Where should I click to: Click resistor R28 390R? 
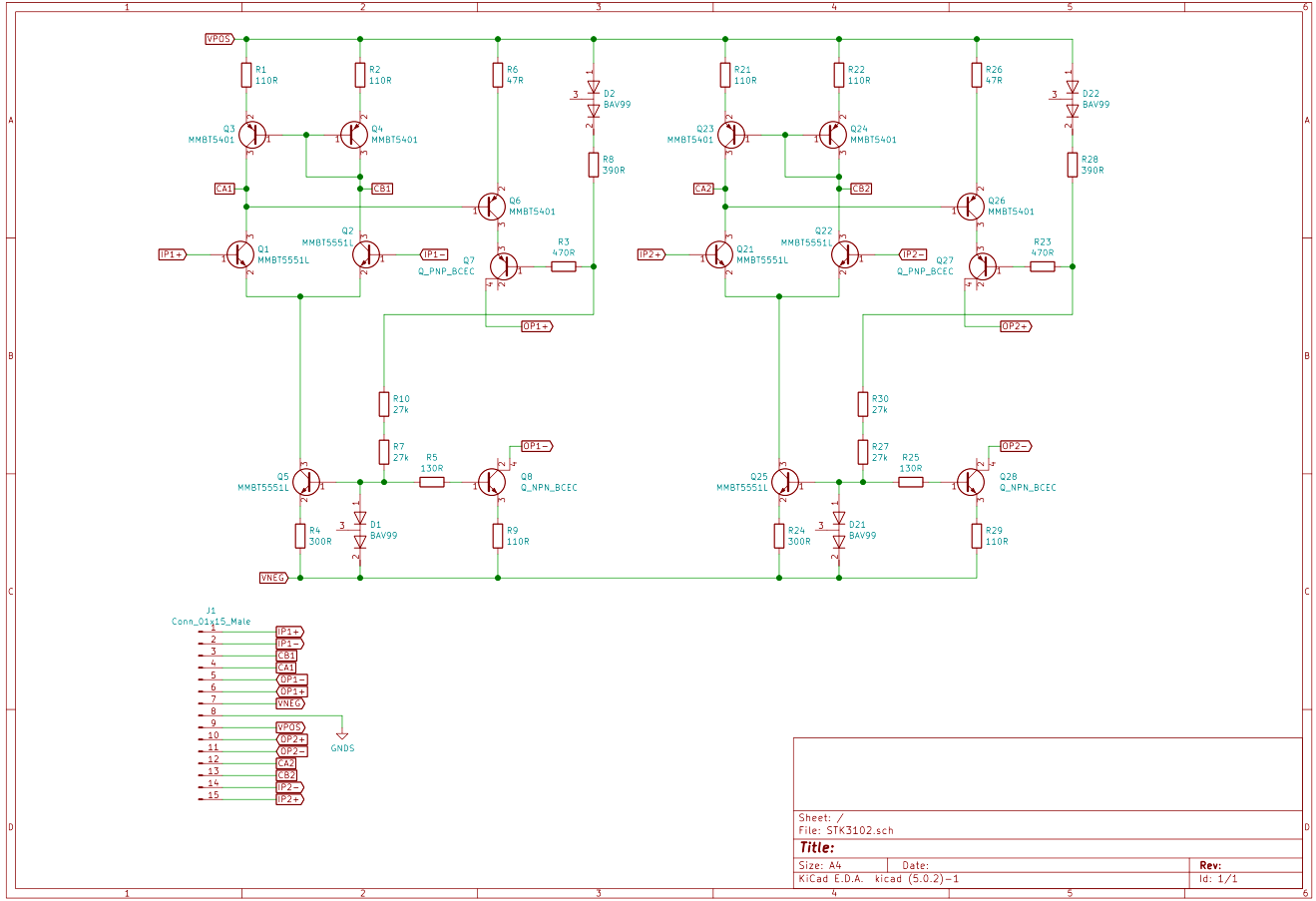1073,165
